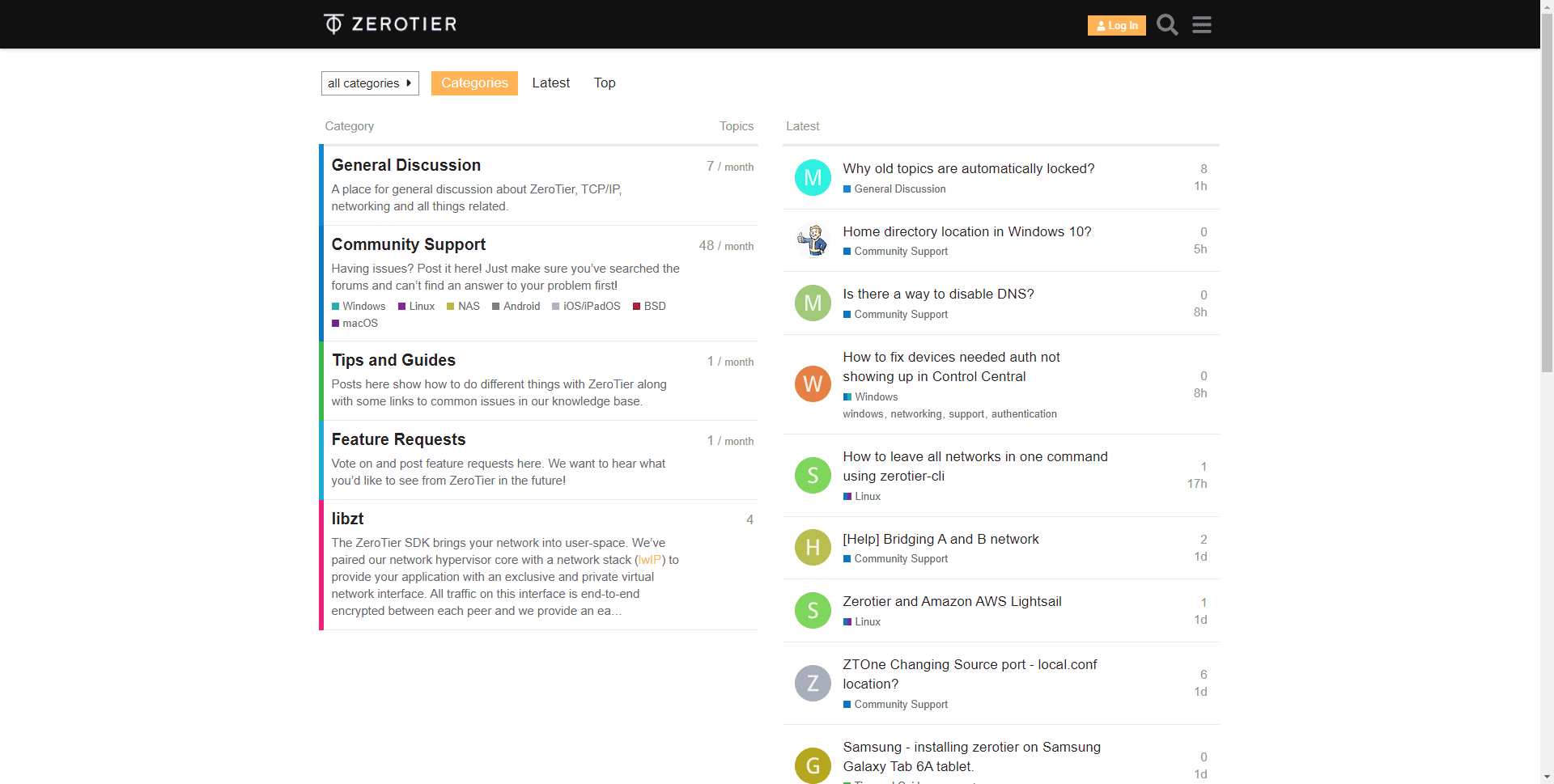1554x784 pixels.
Task: Open topic ZTOne Changing Source port
Action: pos(970,674)
